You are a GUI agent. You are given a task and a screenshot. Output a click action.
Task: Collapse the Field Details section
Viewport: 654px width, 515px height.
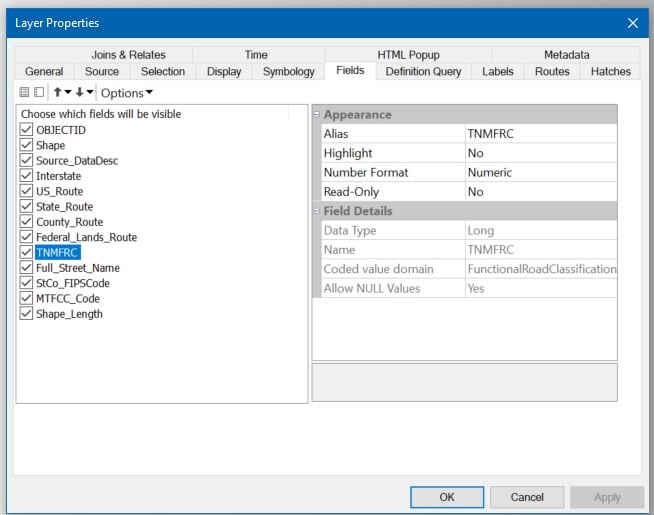coord(317,211)
